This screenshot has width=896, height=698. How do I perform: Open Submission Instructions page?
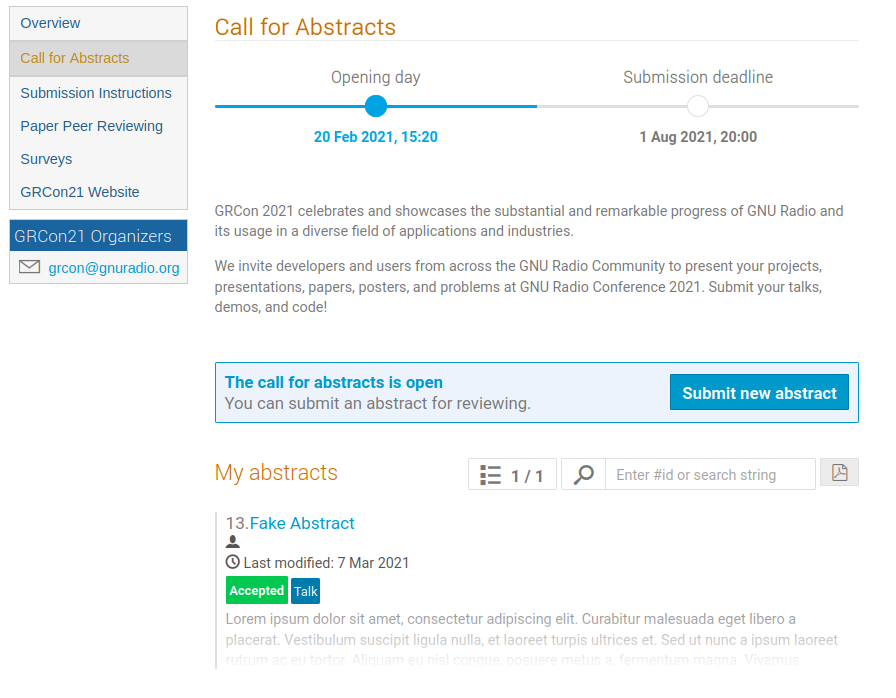coord(96,93)
